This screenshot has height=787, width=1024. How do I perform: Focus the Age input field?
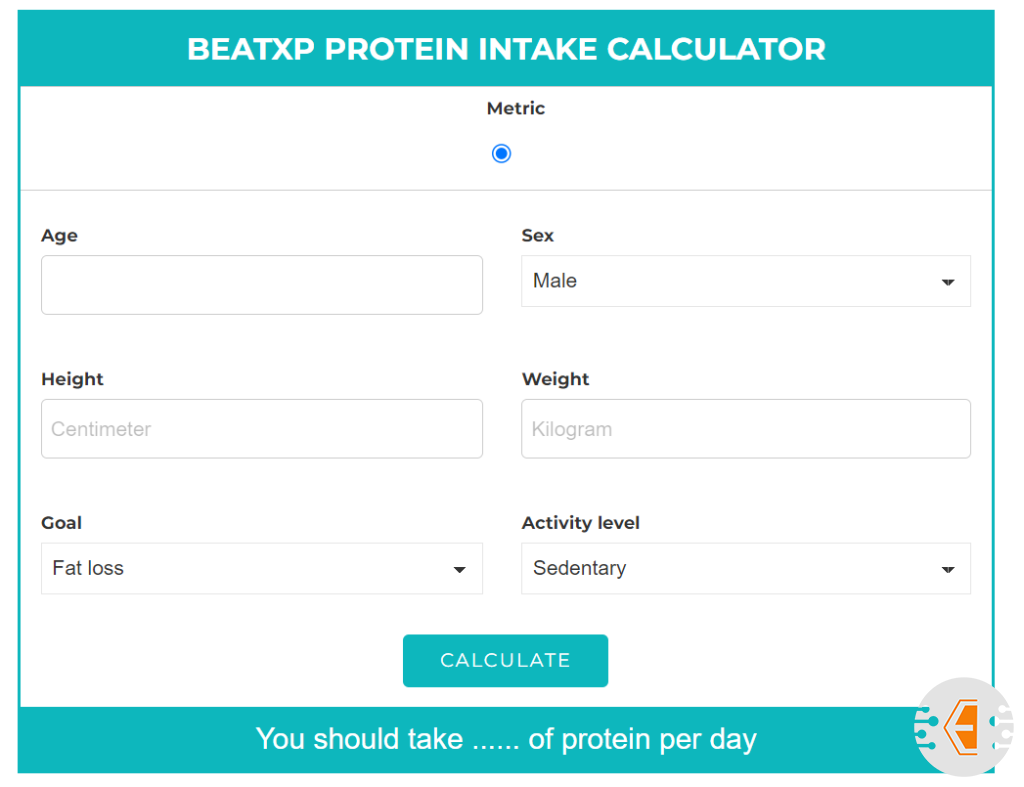click(x=262, y=285)
